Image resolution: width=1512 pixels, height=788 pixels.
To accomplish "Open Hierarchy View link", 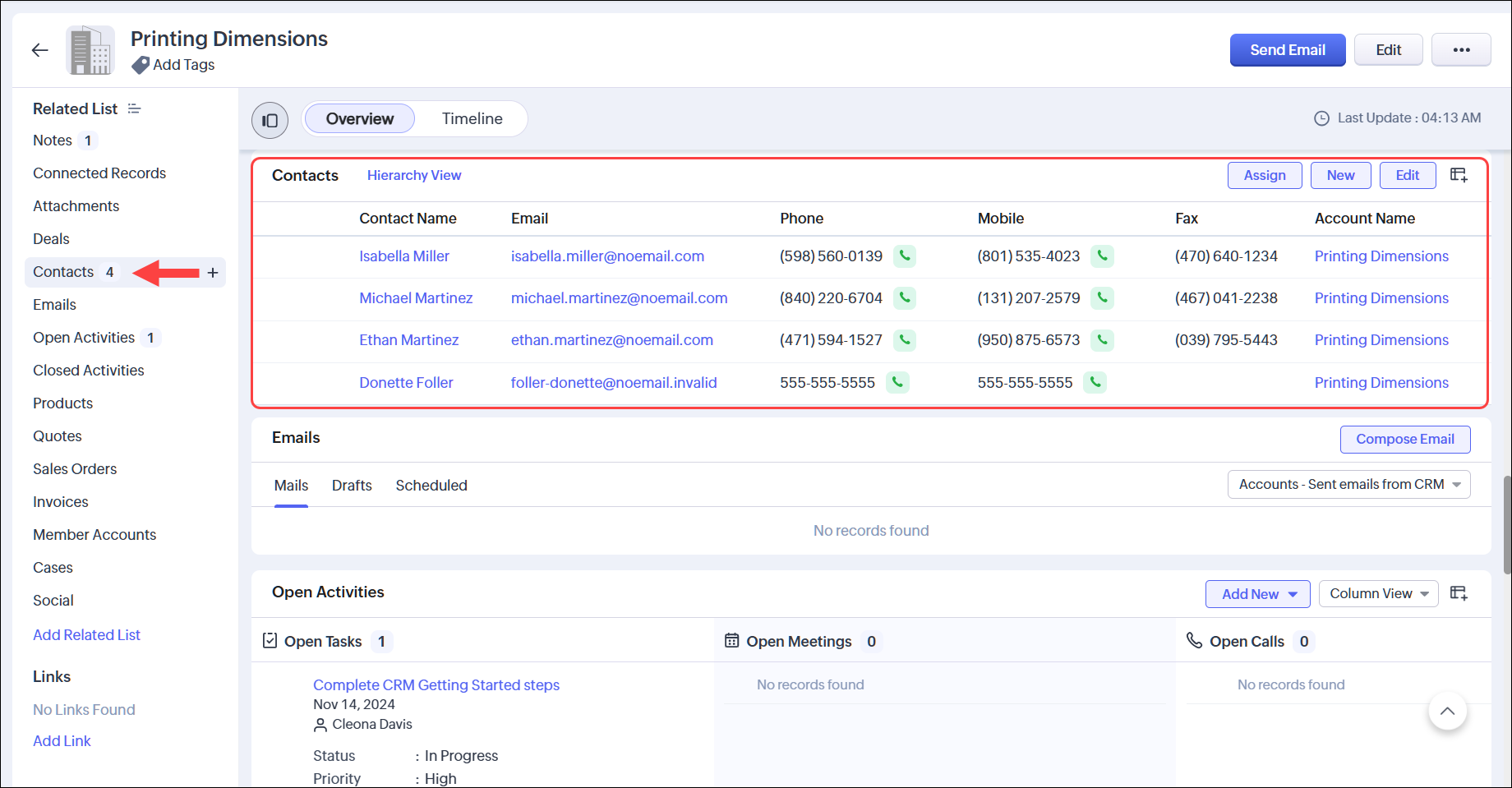I will pyautogui.click(x=414, y=176).
